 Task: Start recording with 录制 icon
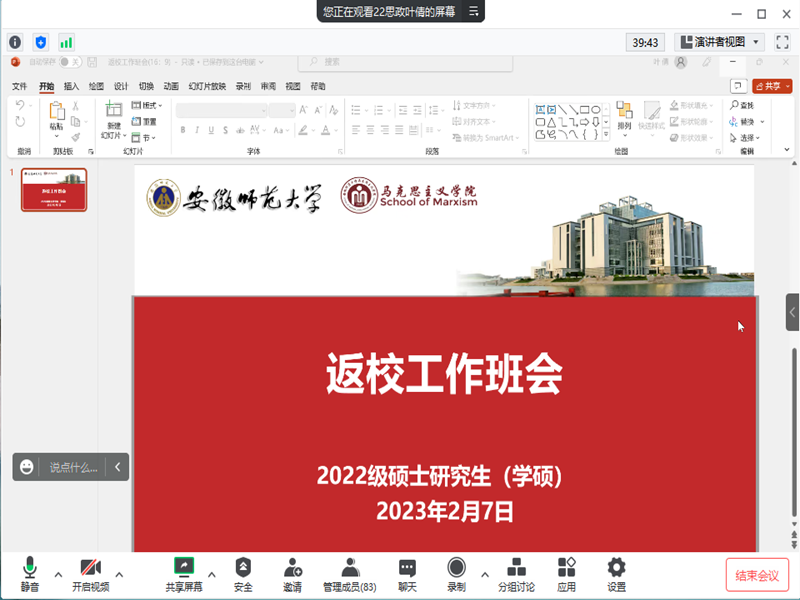pos(456,575)
